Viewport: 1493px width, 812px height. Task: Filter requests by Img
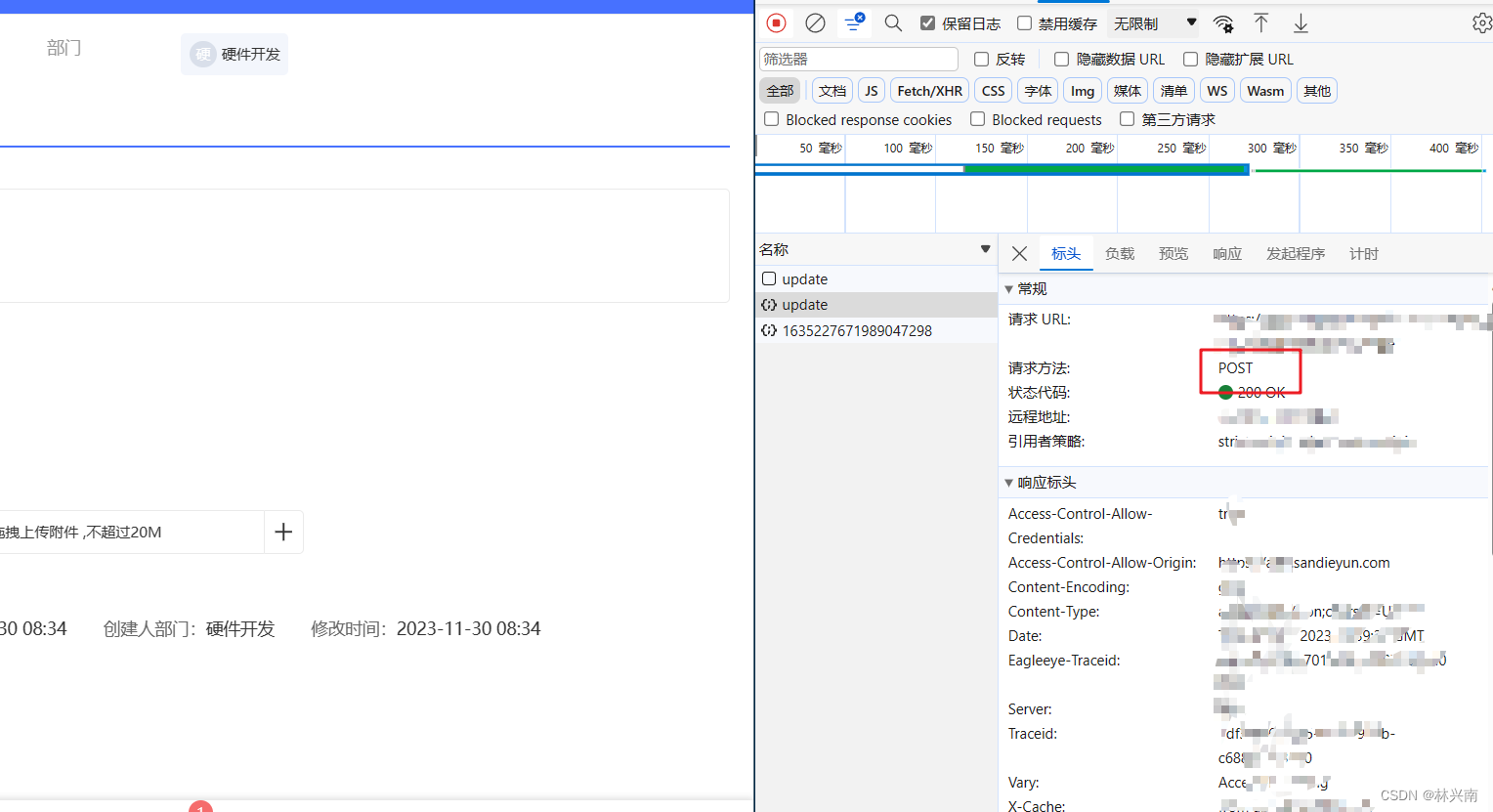point(1083,91)
